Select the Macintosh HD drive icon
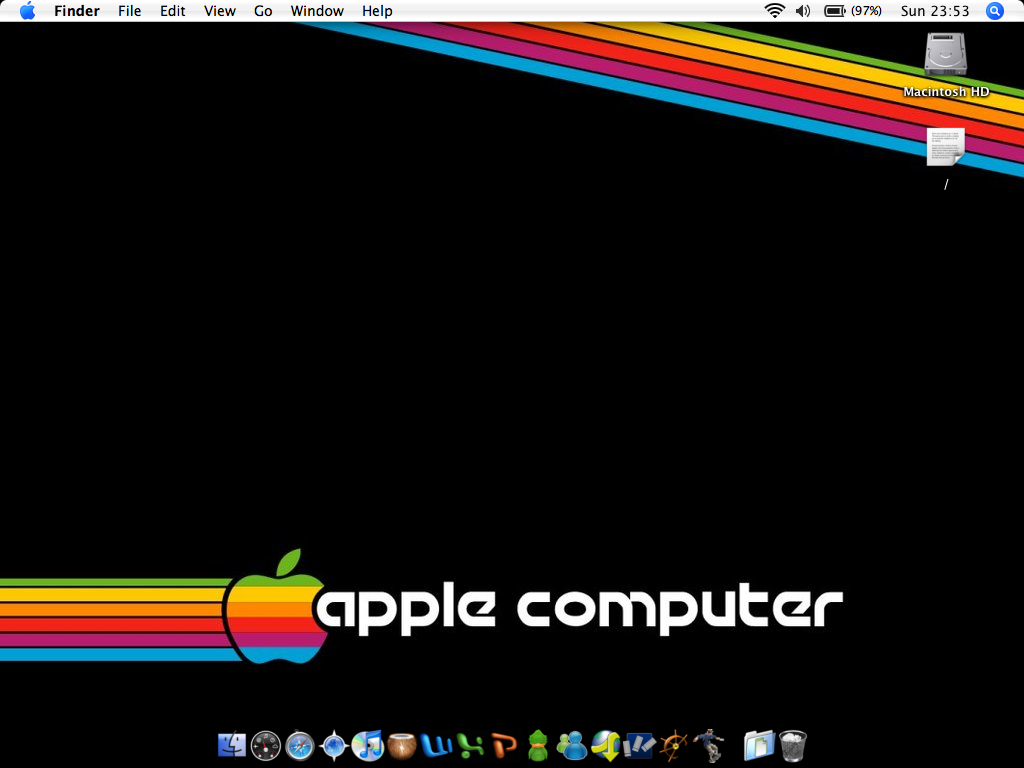 click(x=945, y=54)
